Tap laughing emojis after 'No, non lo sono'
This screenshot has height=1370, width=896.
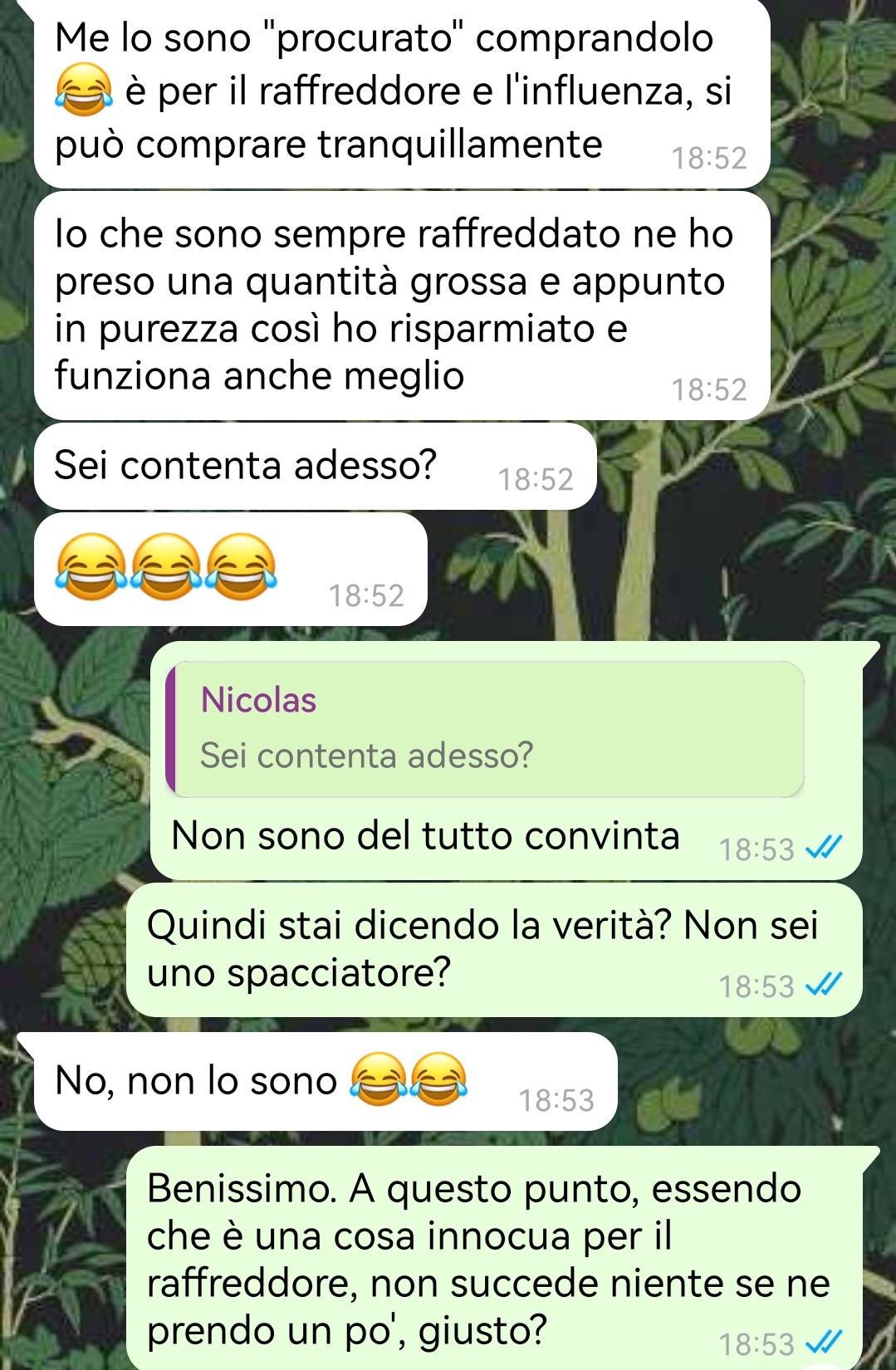[x=409, y=1079]
